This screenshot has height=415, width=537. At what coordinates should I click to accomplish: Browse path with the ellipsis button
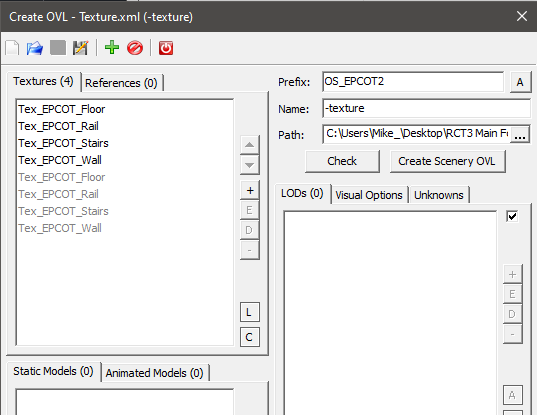click(x=520, y=135)
